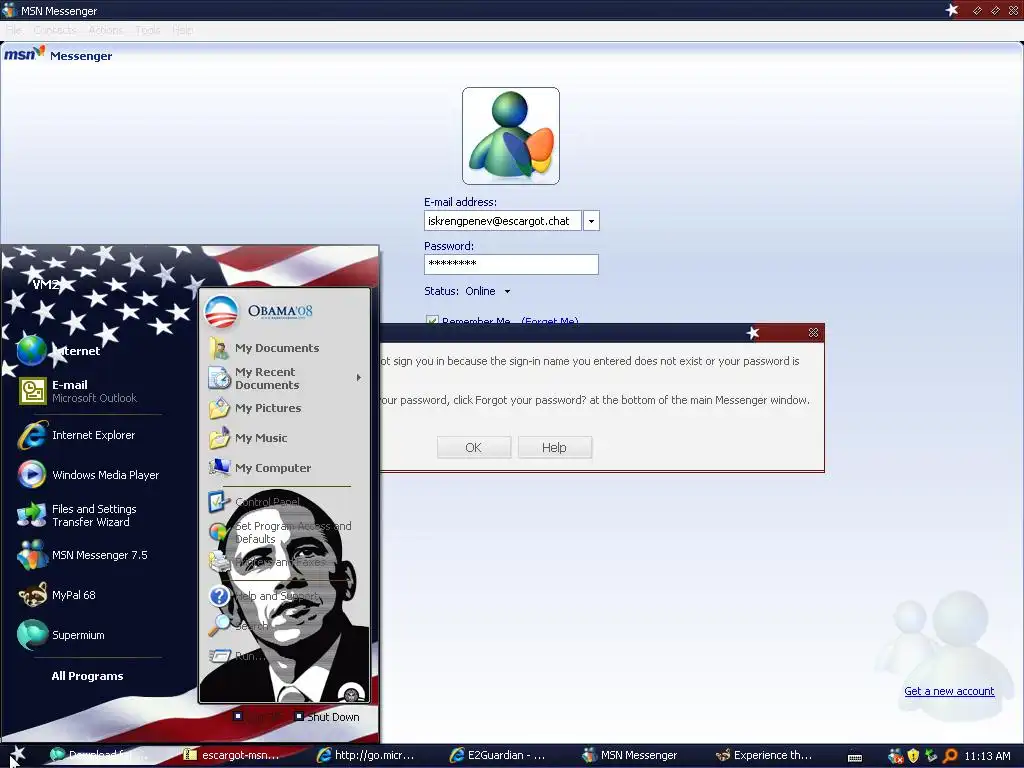Click the Forget Me link

tap(549, 321)
